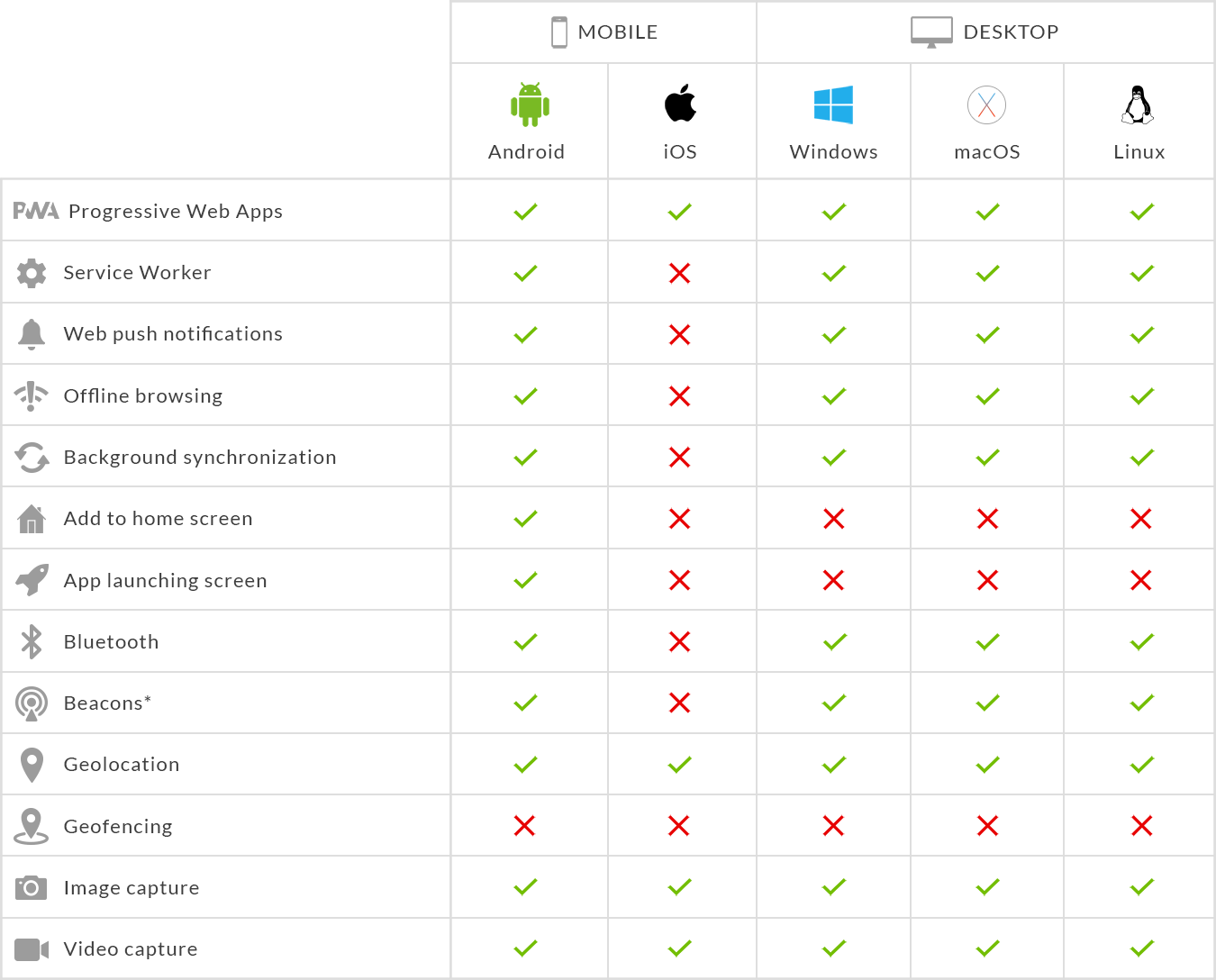The image size is (1216, 980).
Task: Click the green Android robot icon
Action: coord(530,104)
